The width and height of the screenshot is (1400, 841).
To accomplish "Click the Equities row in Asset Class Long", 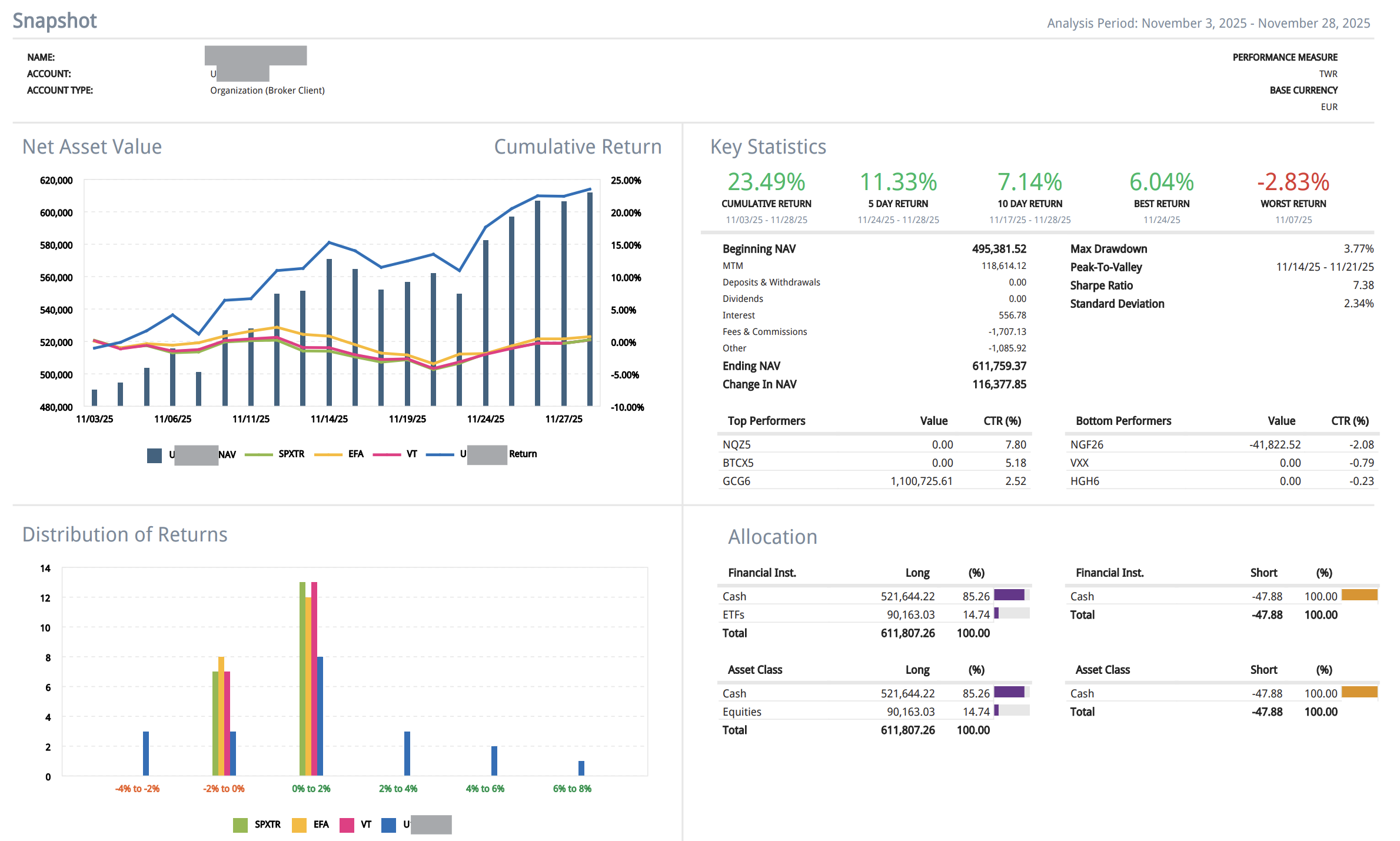I will pos(741,712).
